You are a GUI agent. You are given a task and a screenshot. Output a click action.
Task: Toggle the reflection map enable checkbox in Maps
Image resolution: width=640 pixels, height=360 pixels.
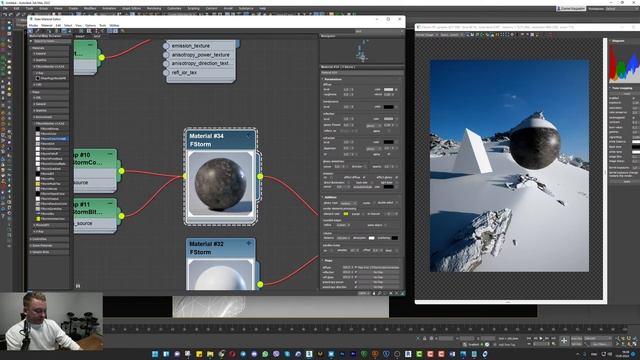tap(356, 272)
